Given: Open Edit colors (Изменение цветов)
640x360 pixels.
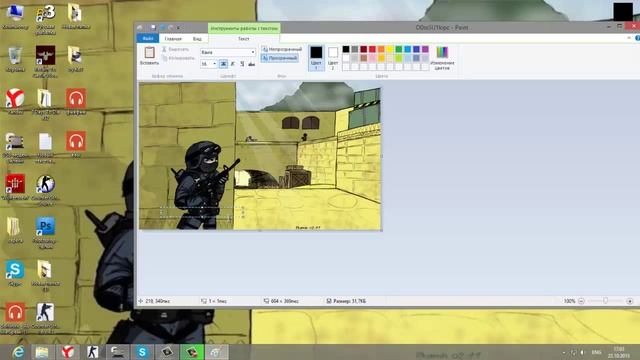Looking at the screenshot, I should [442, 58].
